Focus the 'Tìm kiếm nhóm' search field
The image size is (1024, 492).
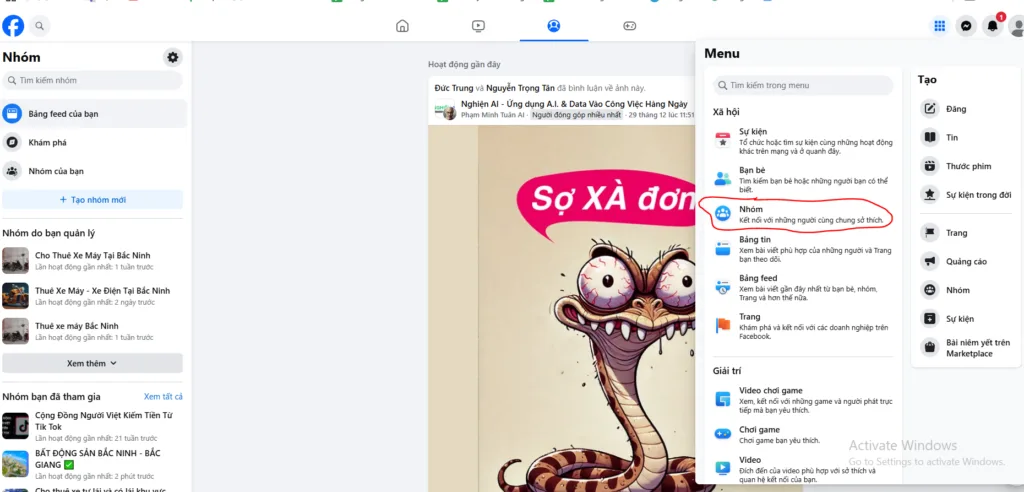coord(92,80)
